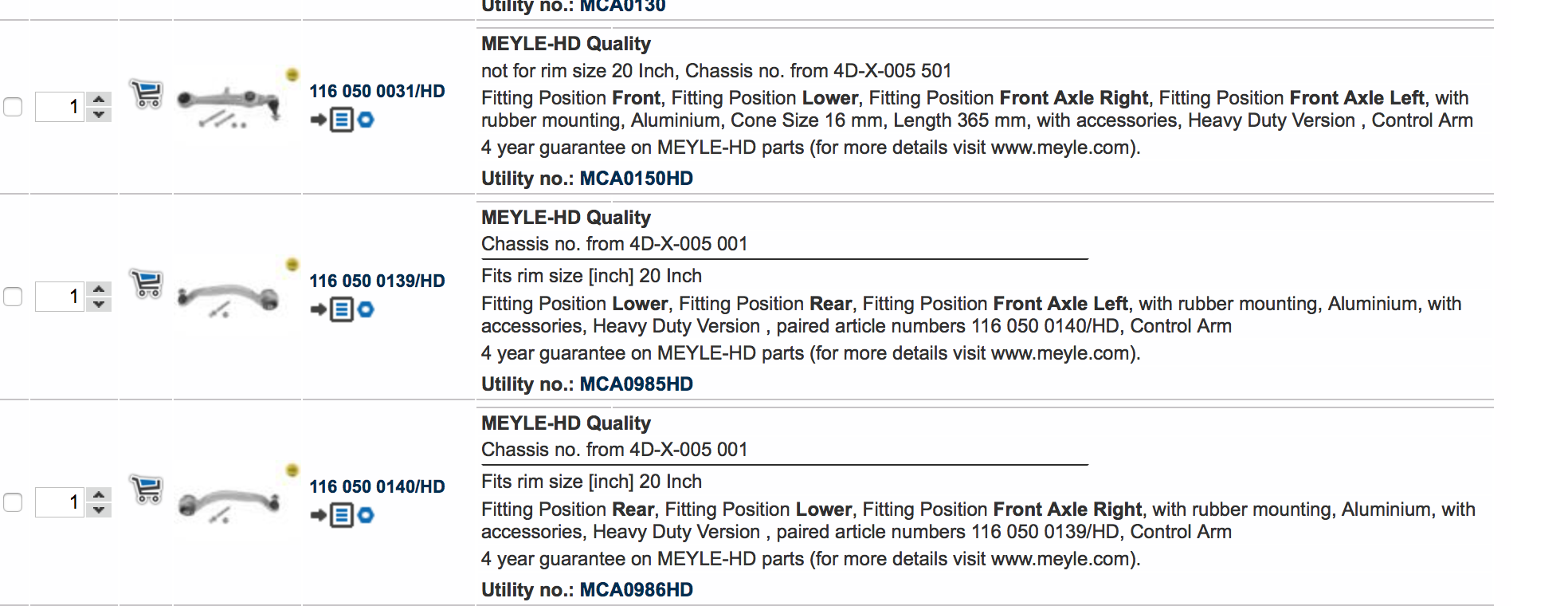The image size is (1568, 606).
Task: Tick the checkbox for part 116 050 0140/HD
Action: [13, 502]
